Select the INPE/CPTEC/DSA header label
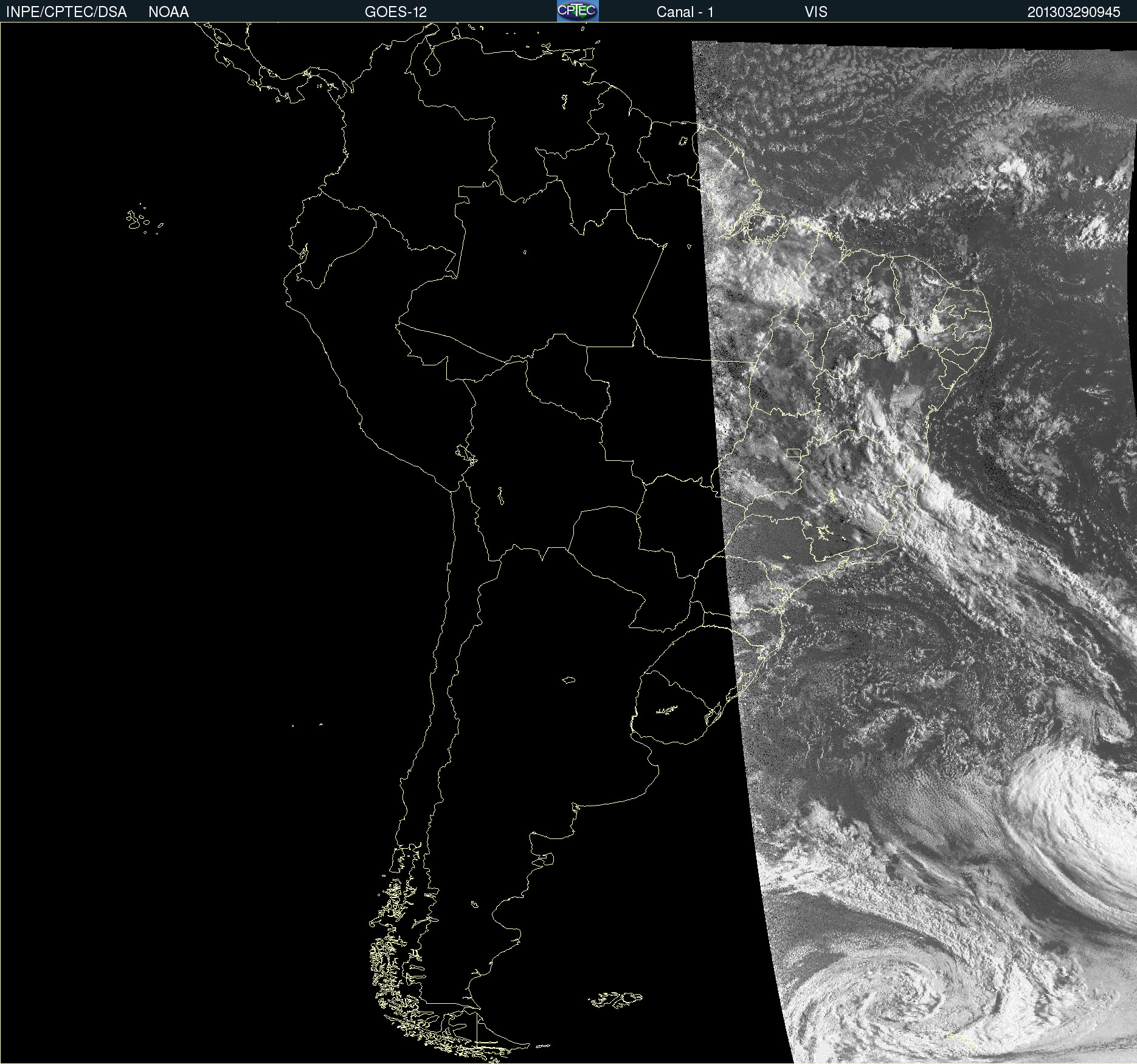The height and width of the screenshot is (1064, 1137). [66, 12]
